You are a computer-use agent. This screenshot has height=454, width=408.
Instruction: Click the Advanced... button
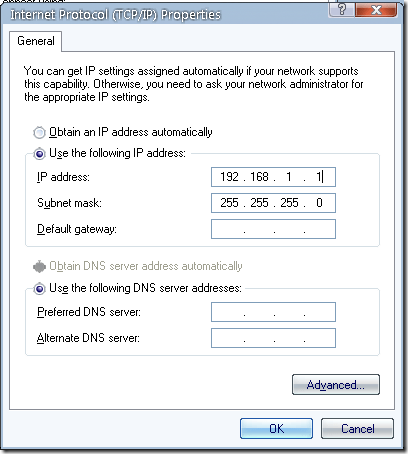tap(336, 385)
